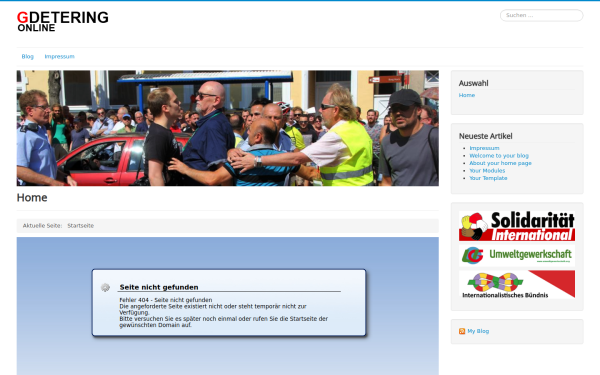Click the Neueste Artikel module heading
600x375 pixels.
485,136
